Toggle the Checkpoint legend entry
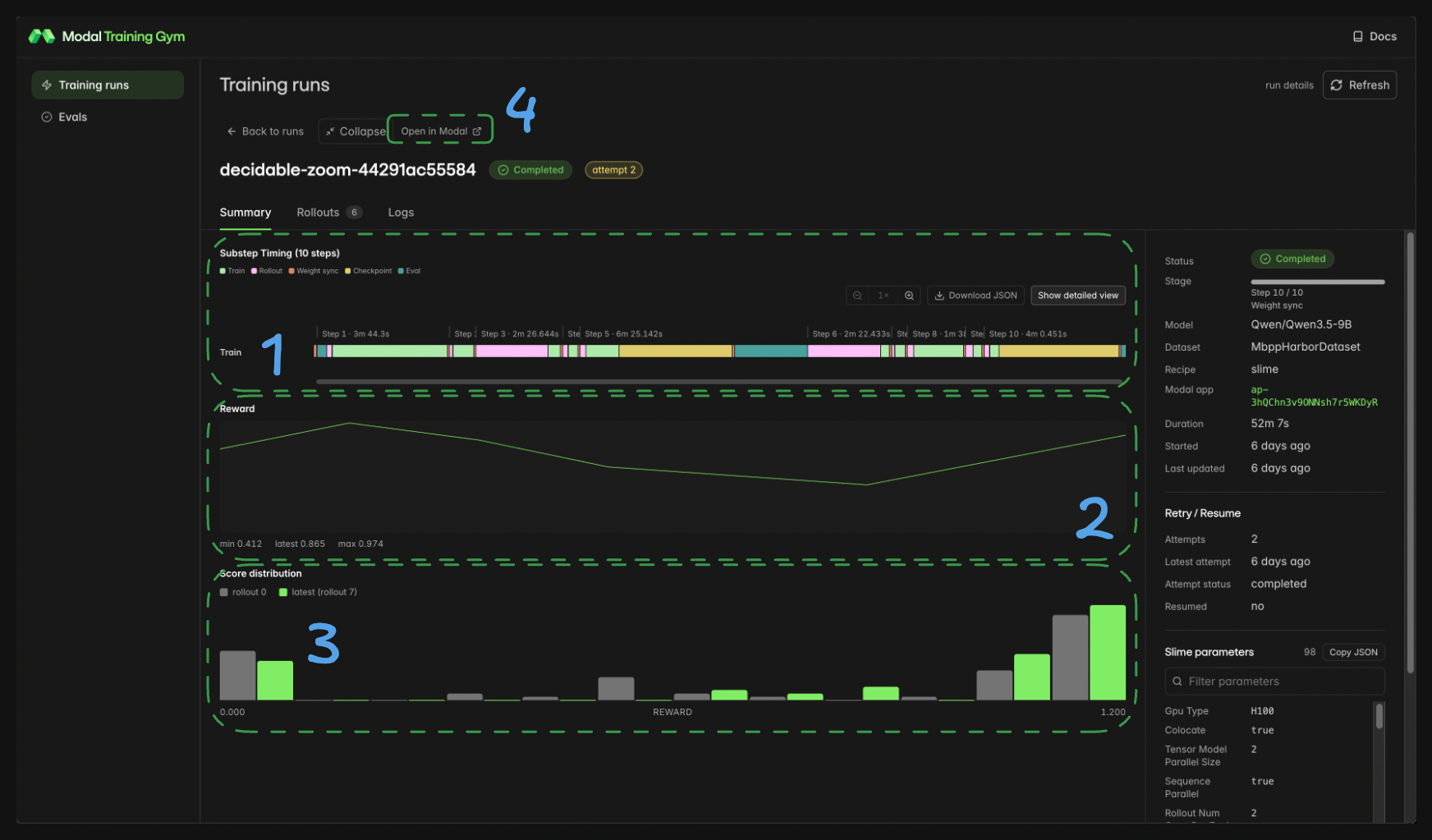Image resolution: width=1432 pixels, height=840 pixels. pos(369,271)
